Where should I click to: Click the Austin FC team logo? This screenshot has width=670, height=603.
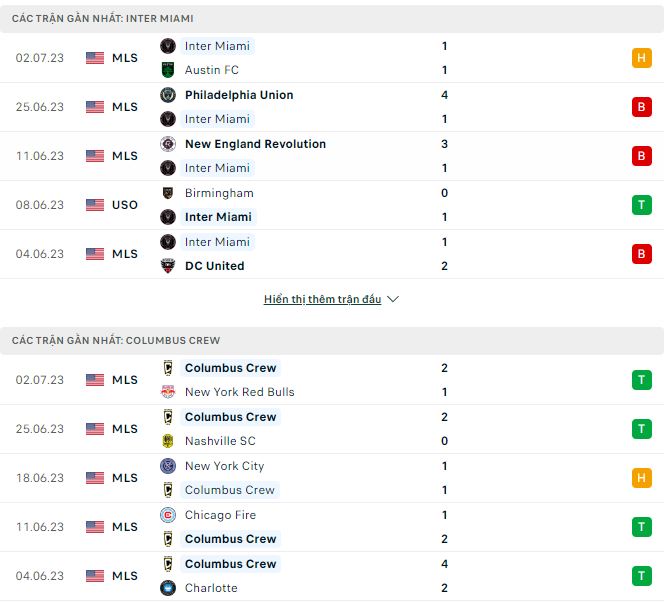coord(168,70)
